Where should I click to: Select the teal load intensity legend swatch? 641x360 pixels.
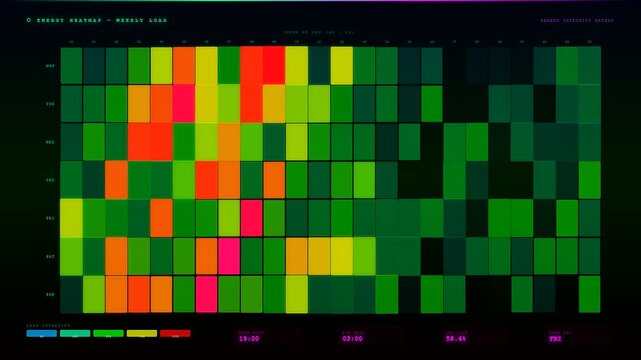75,334
